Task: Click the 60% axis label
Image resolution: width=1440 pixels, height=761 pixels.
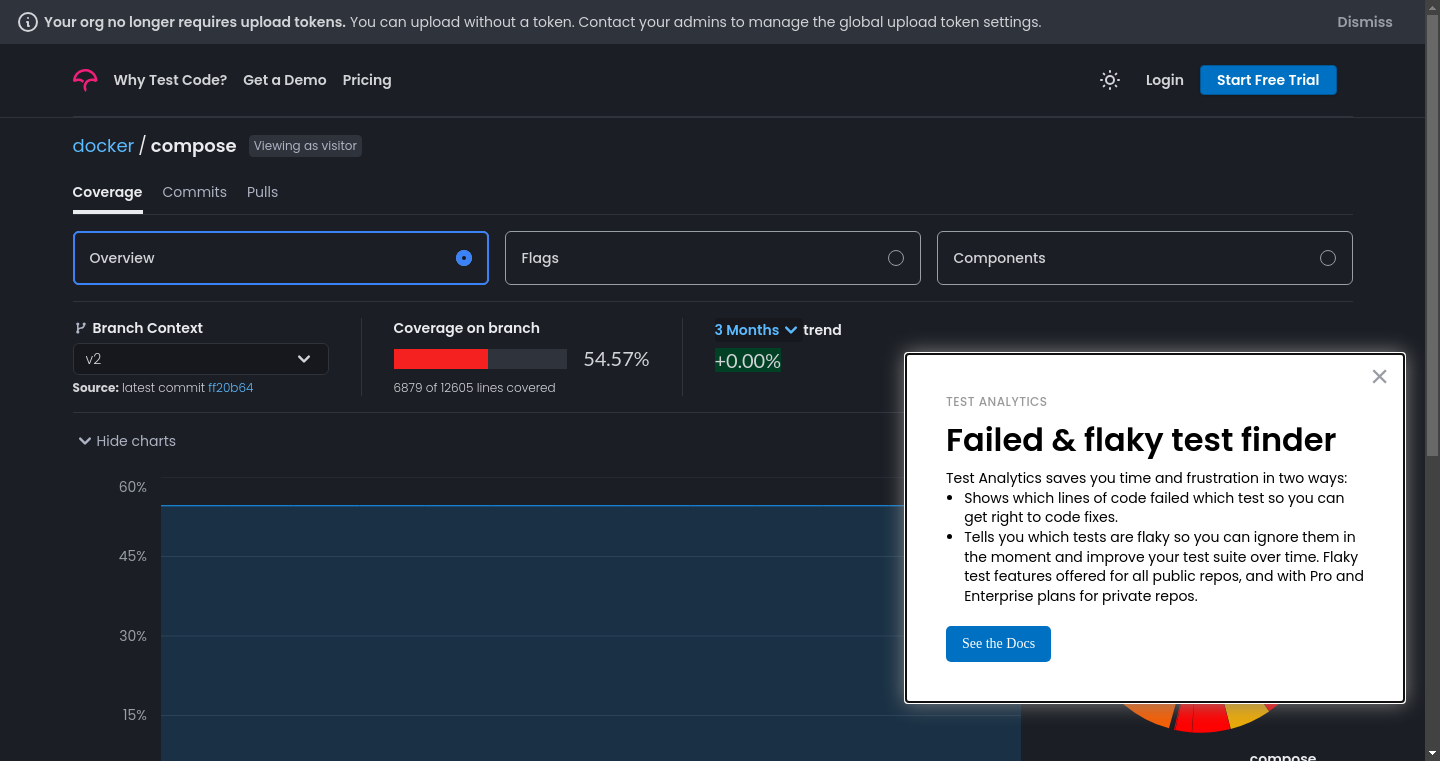Action: (x=133, y=487)
